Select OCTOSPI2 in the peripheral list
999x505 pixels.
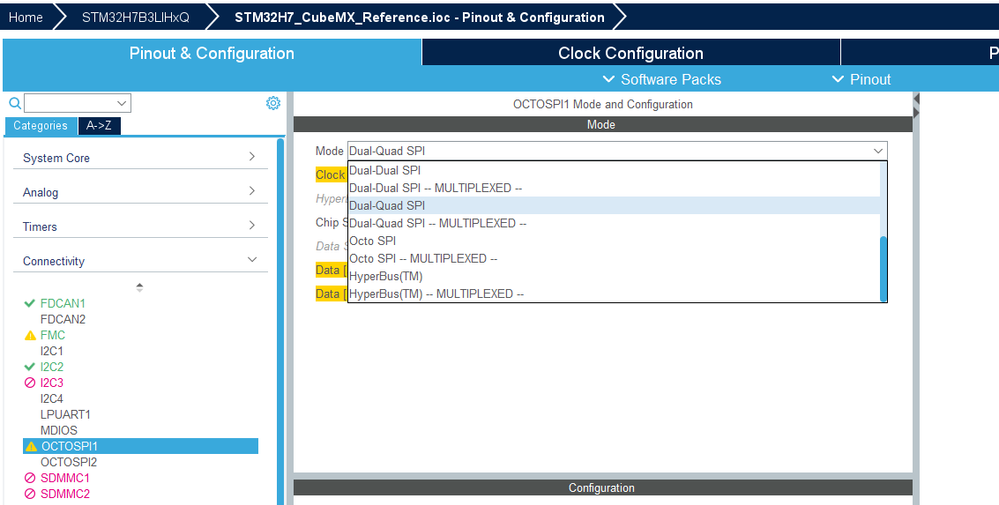(68, 462)
